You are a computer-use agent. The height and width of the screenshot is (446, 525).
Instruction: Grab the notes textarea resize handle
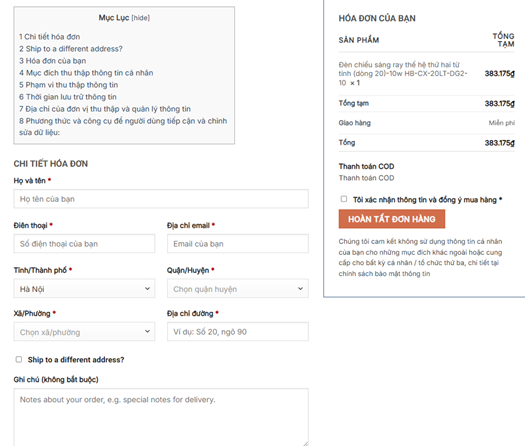[305, 444]
